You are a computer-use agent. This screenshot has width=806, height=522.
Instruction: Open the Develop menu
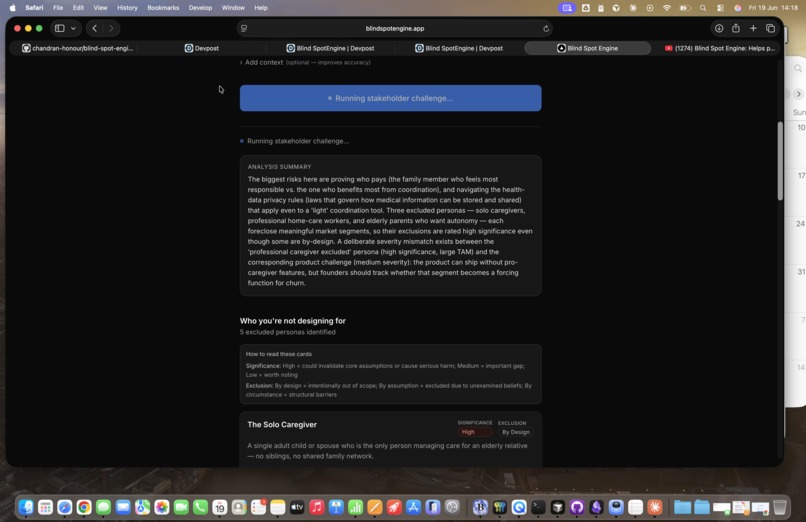coord(200,8)
